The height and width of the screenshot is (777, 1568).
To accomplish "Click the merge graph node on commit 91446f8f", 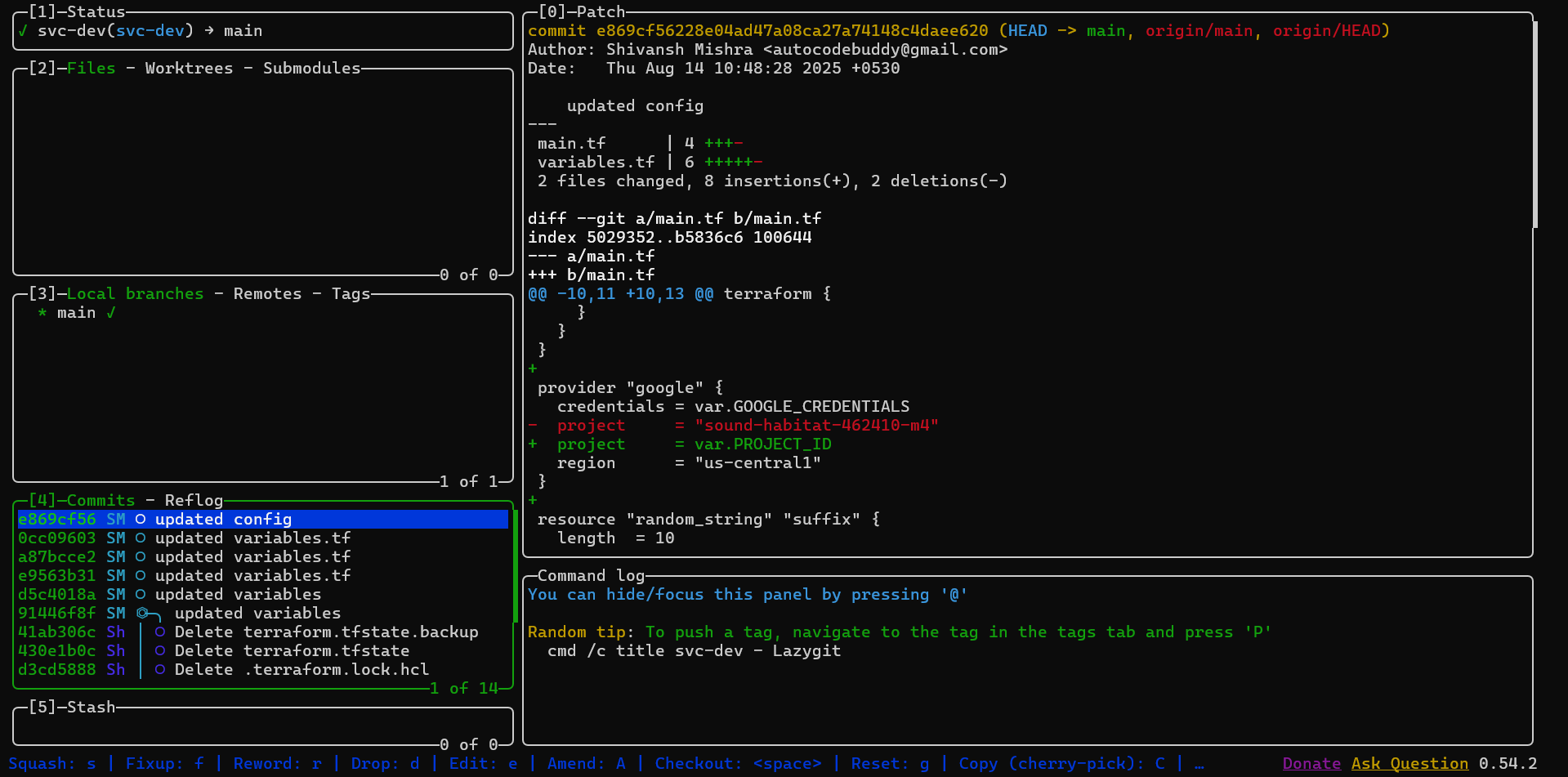I will point(143,613).
